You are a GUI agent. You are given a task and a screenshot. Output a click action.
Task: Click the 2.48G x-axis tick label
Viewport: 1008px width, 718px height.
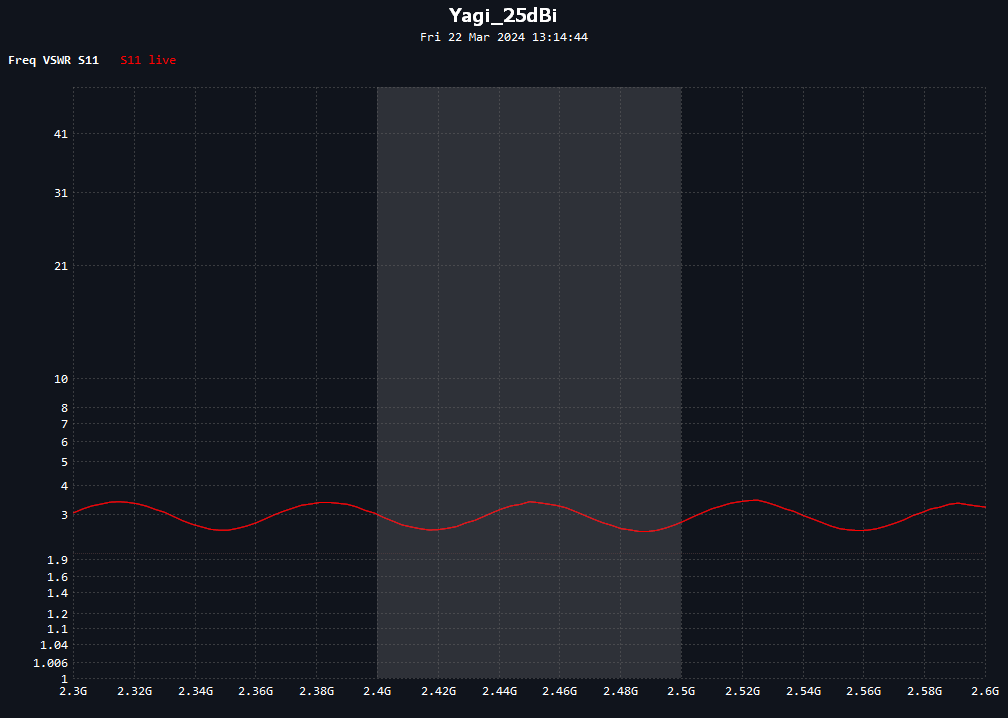[x=620, y=691]
